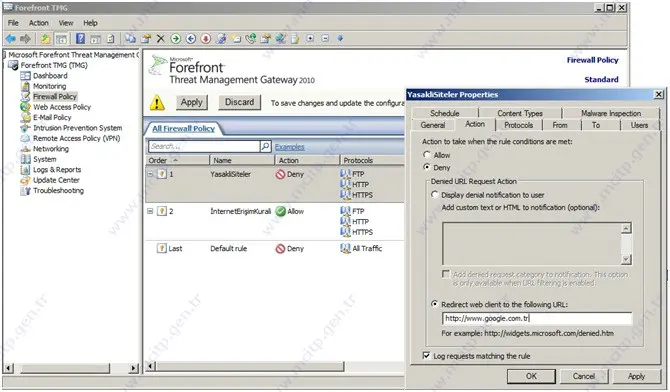Click the Search field in the policy pane
670x392 pixels.
204,146
